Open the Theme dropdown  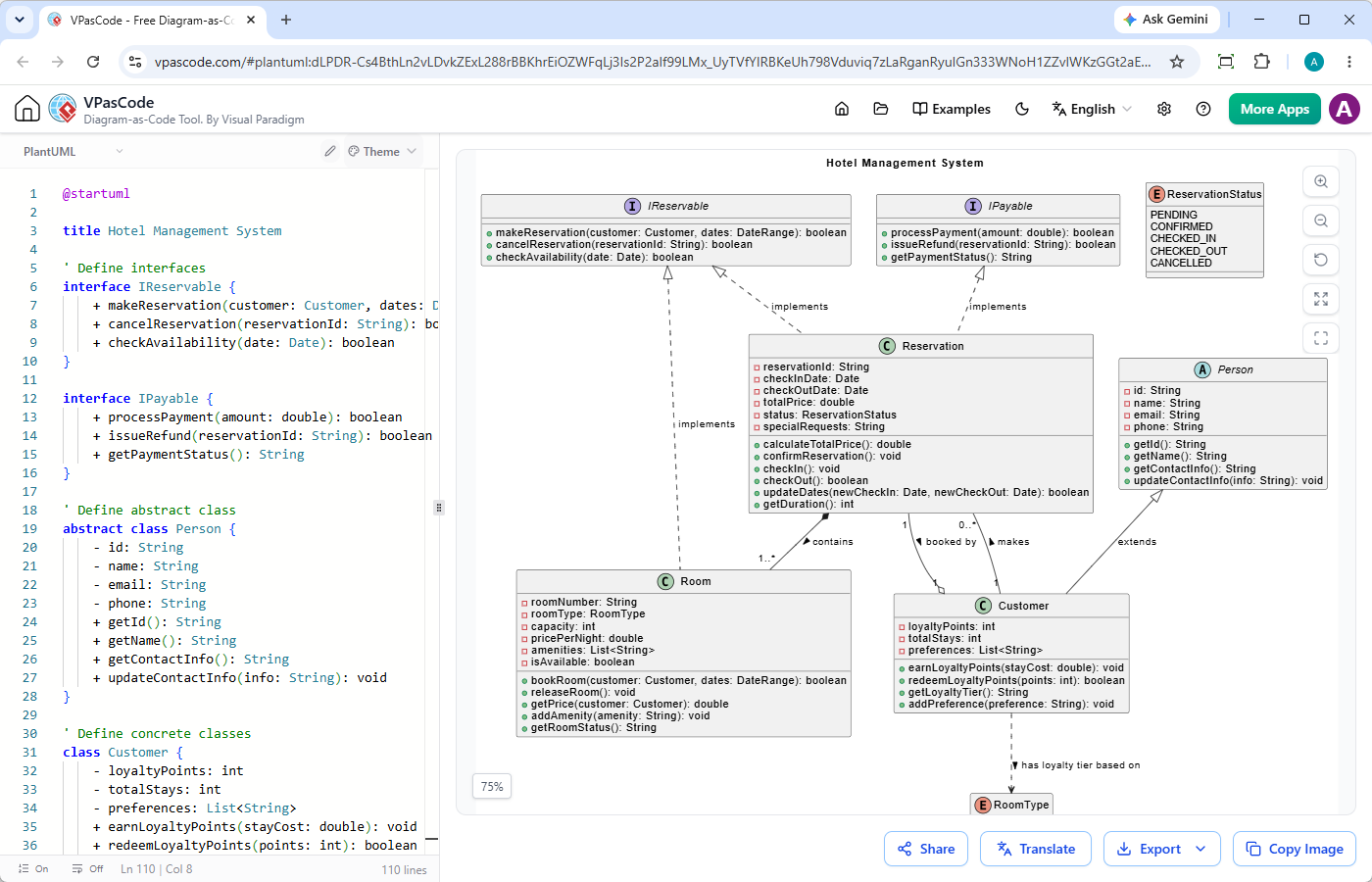382,151
